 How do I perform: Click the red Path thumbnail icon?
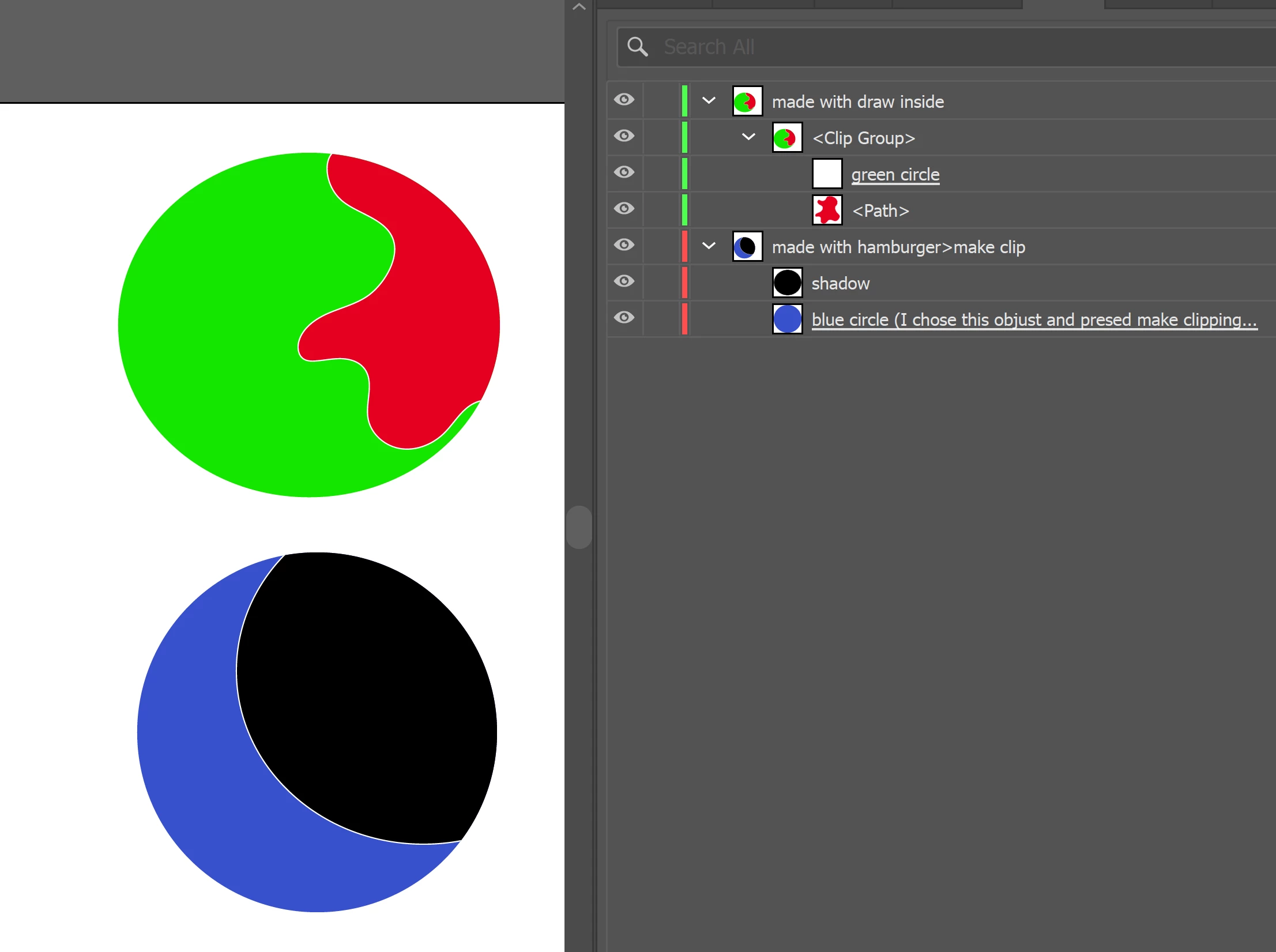(827, 210)
